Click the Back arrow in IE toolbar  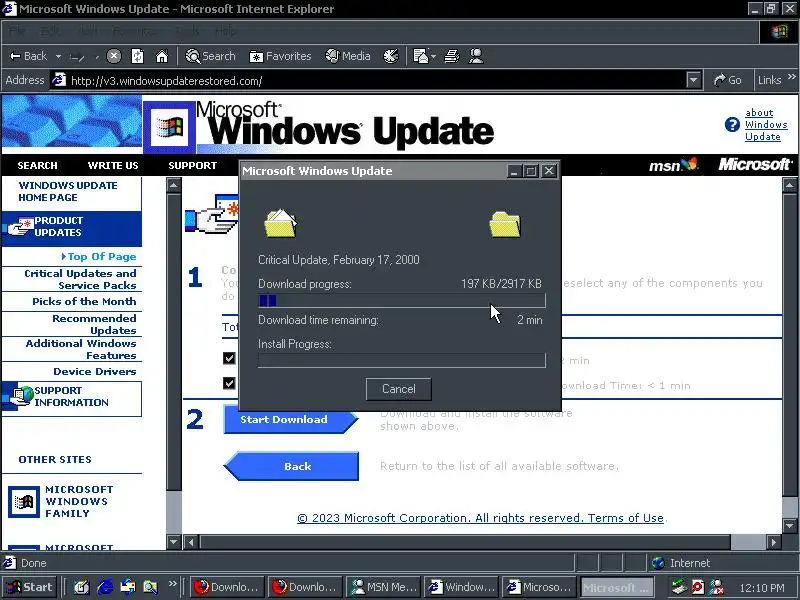[x=29, y=56]
